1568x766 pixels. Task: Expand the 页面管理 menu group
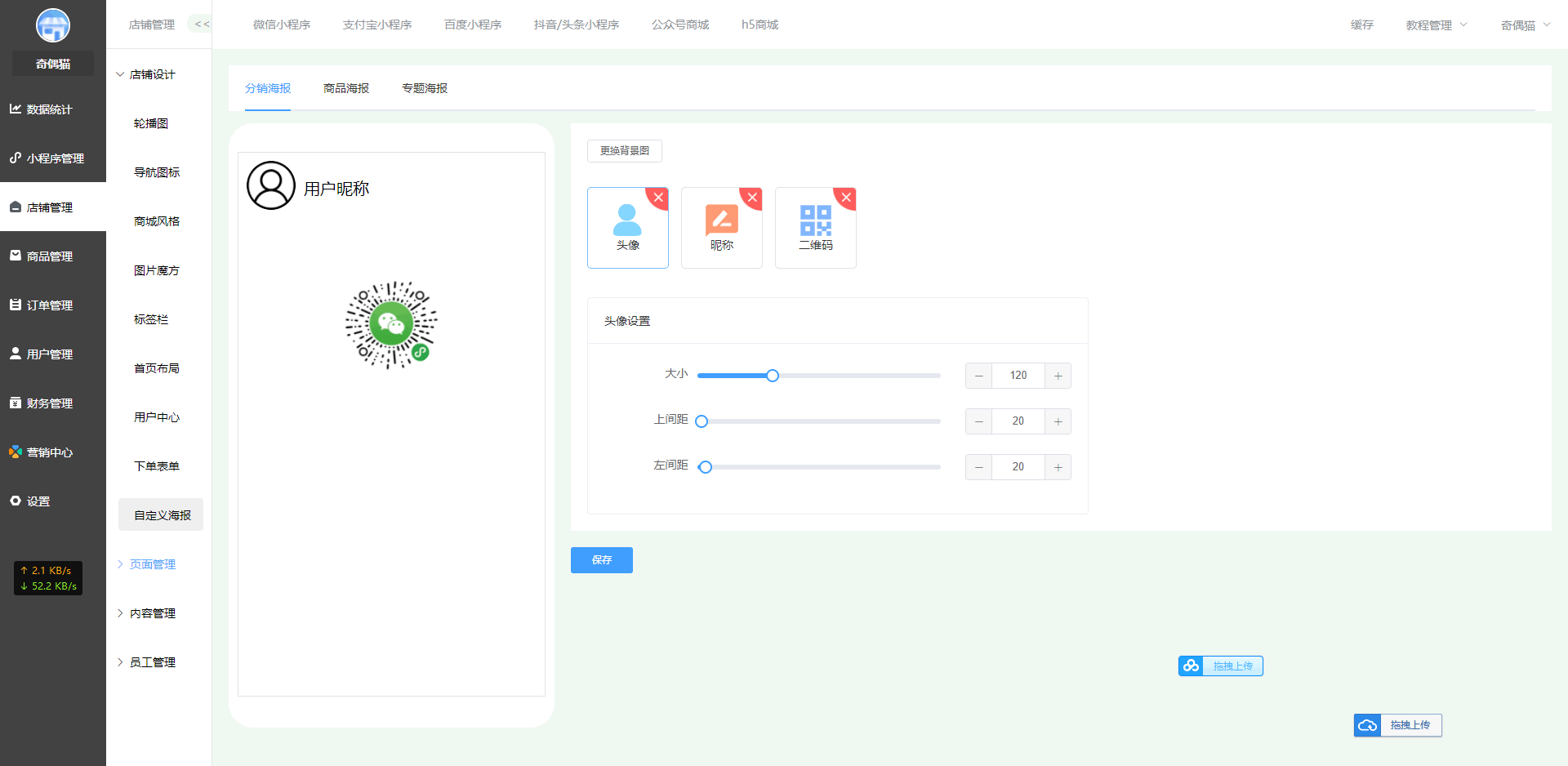tap(152, 564)
